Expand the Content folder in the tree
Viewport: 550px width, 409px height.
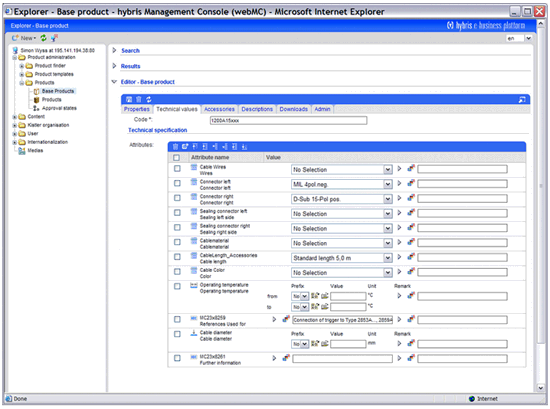(x=15, y=117)
